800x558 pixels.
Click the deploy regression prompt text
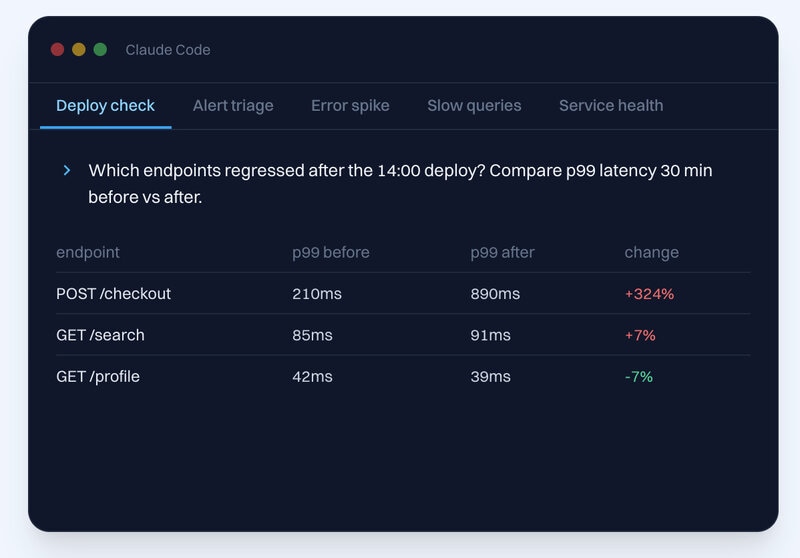pos(401,184)
